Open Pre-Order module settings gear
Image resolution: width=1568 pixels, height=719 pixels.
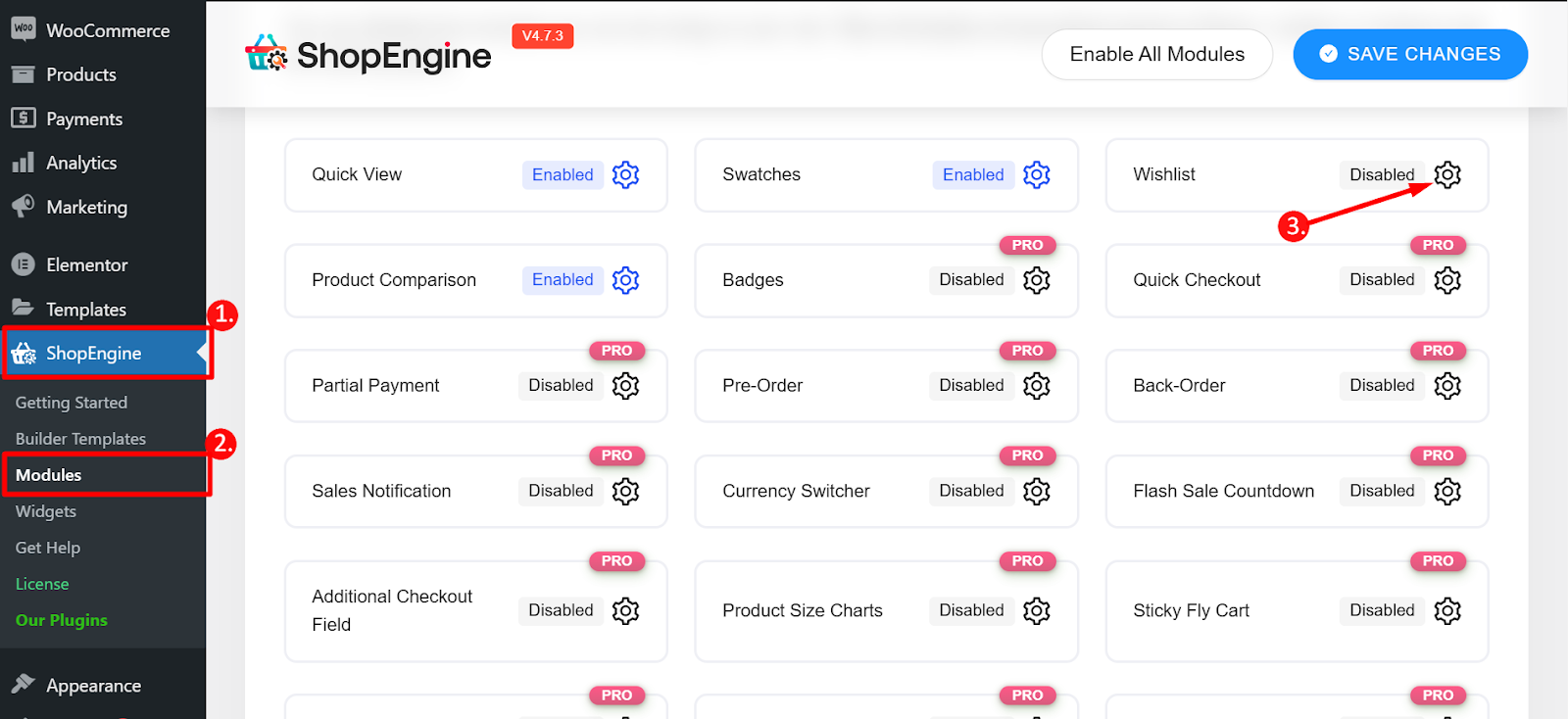pyautogui.click(x=1036, y=386)
